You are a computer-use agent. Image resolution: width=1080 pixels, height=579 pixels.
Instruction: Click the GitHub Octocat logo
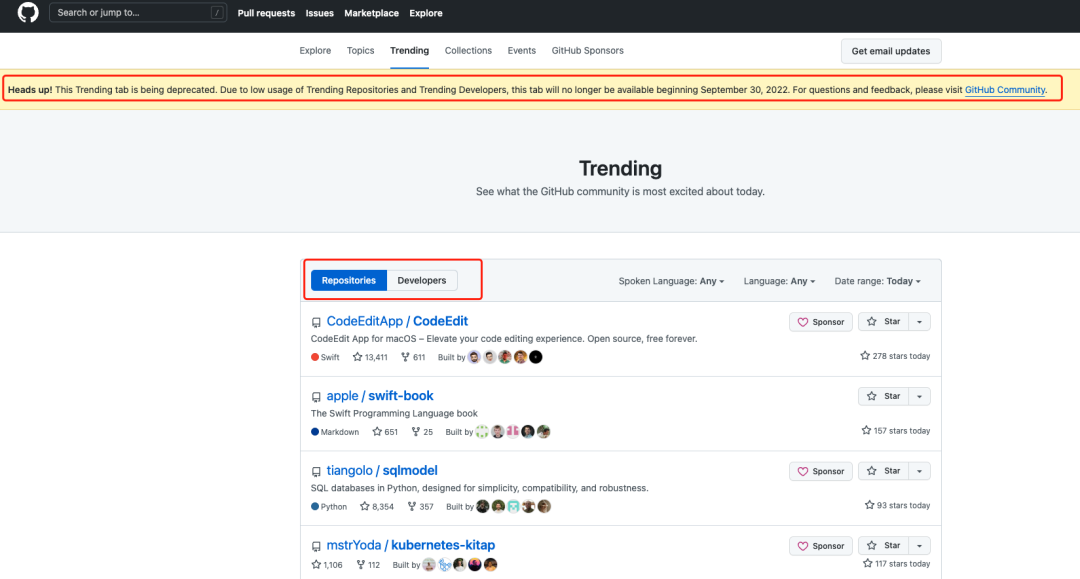point(28,13)
